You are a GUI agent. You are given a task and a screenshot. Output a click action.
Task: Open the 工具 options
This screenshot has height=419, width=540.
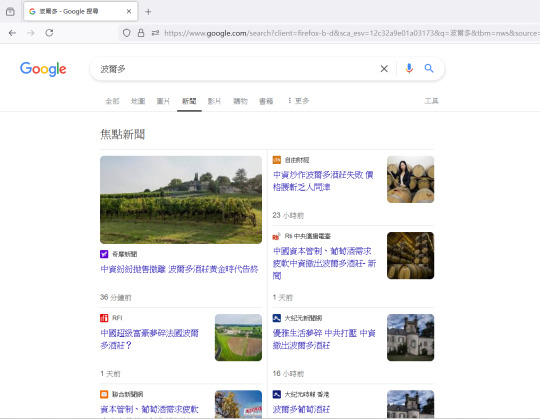[x=431, y=101]
